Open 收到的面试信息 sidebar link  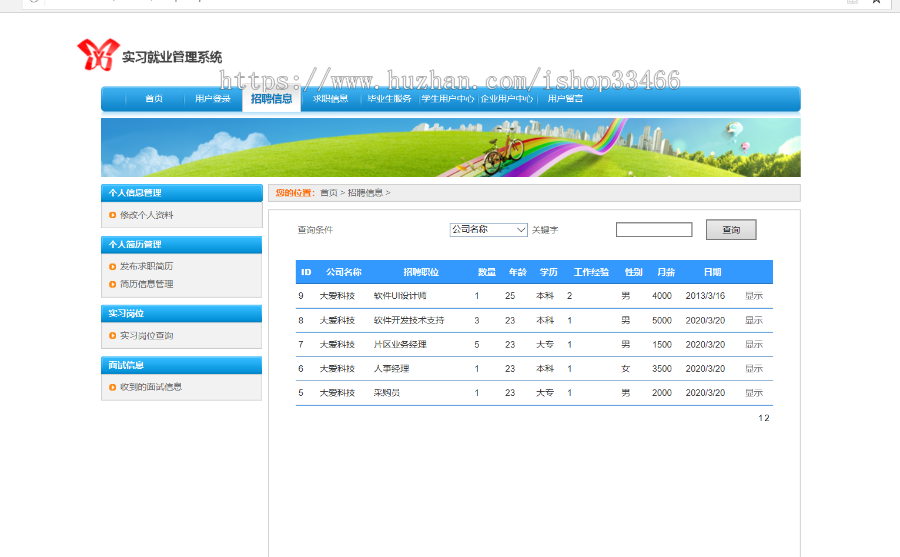(151, 387)
